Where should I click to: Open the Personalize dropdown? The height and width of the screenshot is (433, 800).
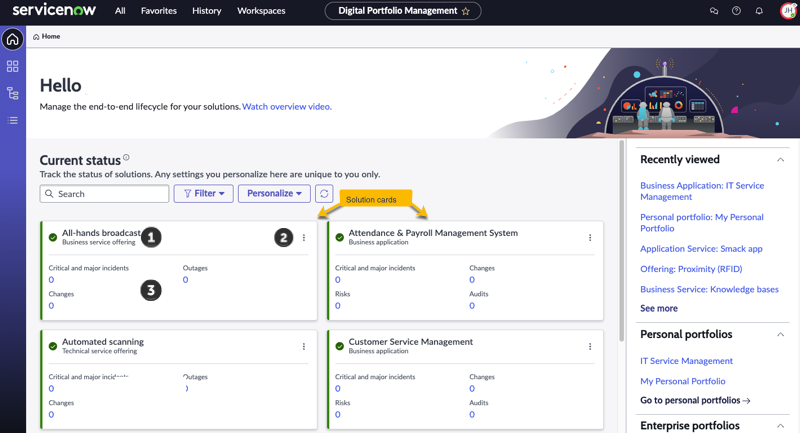(x=274, y=194)
